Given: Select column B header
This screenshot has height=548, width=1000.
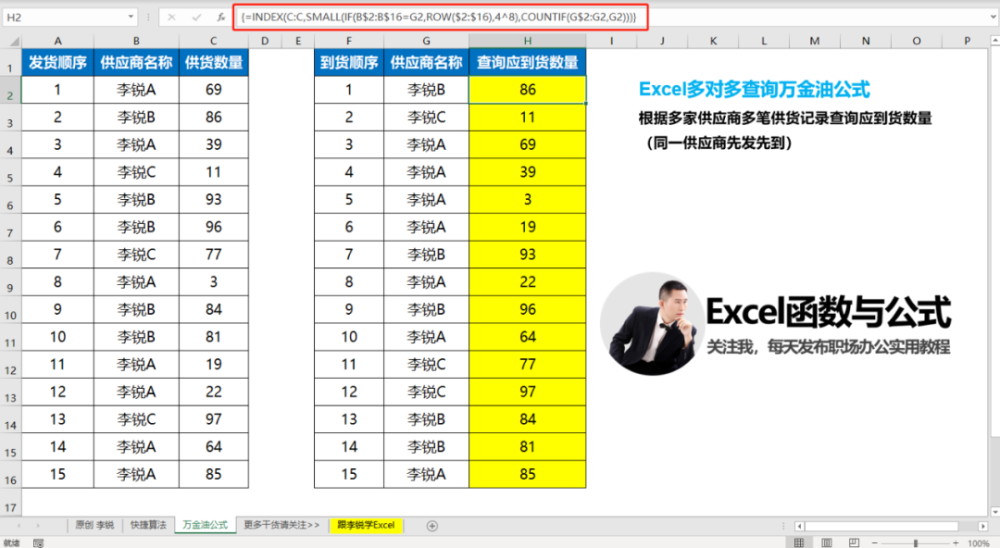Looking at the screenshot, I should pos(136,41).
